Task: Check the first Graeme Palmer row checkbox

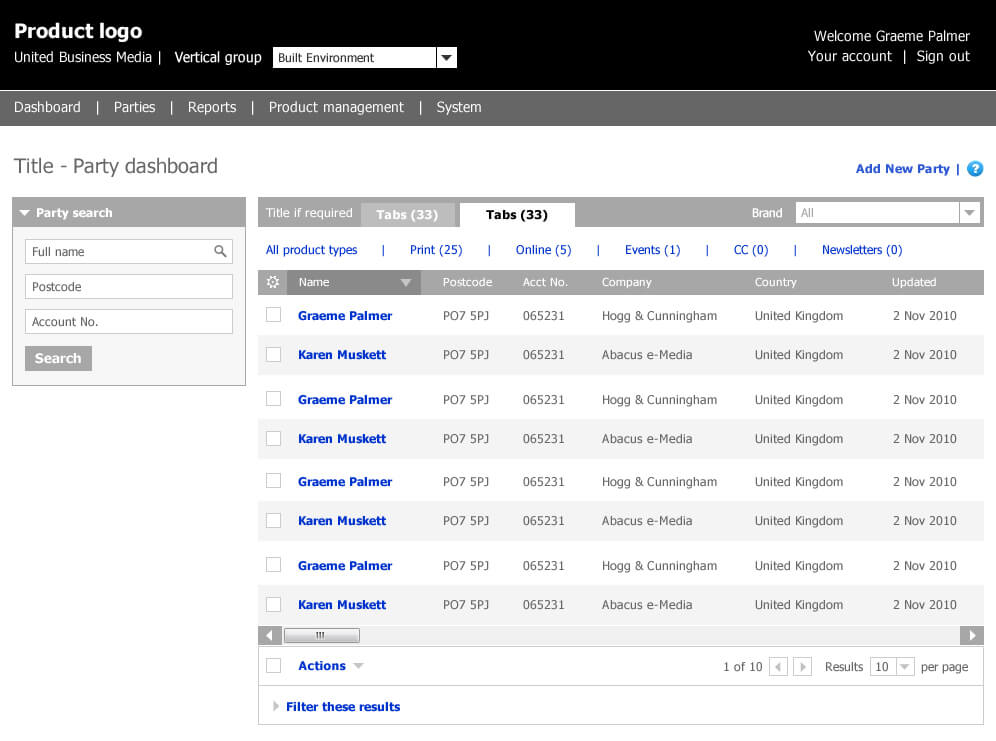Action: (273, 315)
